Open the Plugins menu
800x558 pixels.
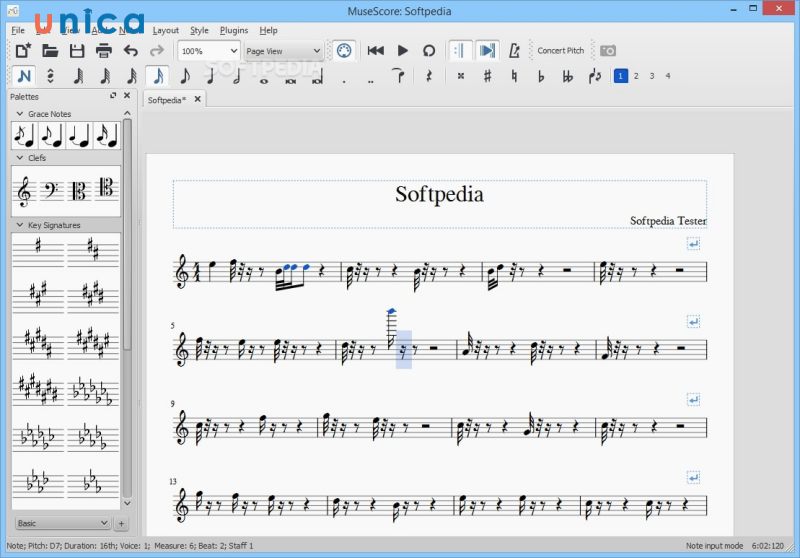(234, 30)
